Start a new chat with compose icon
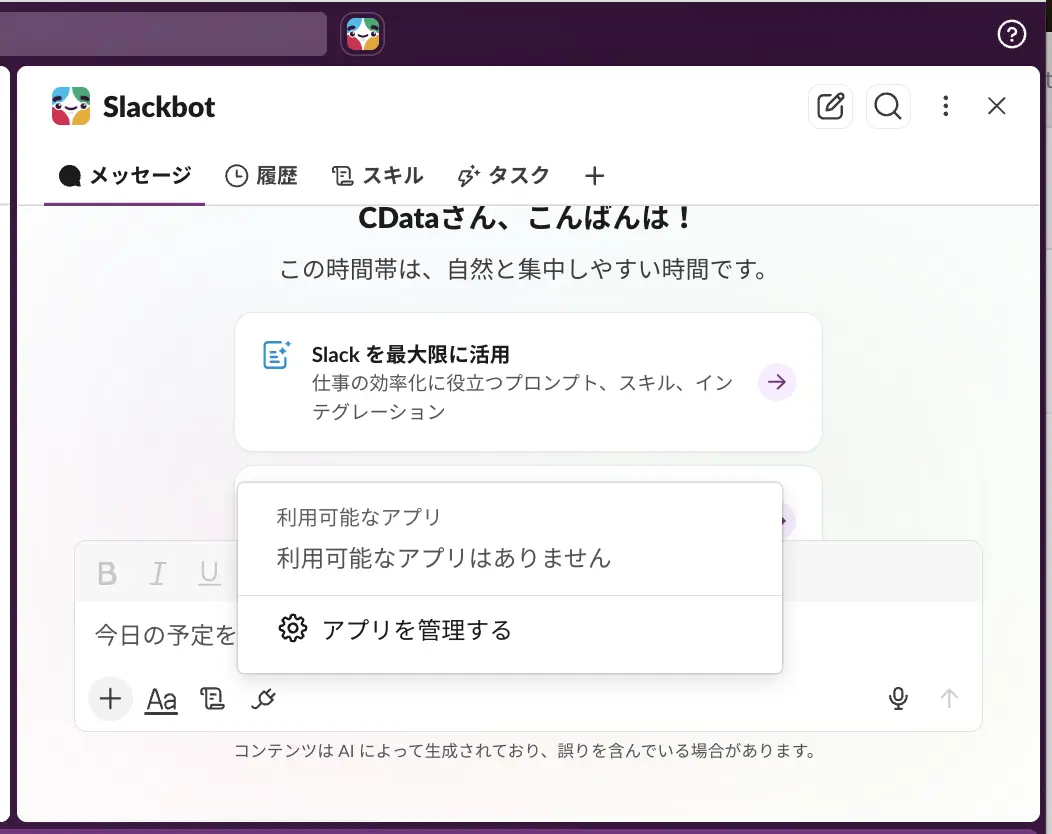 click(830, 106)
